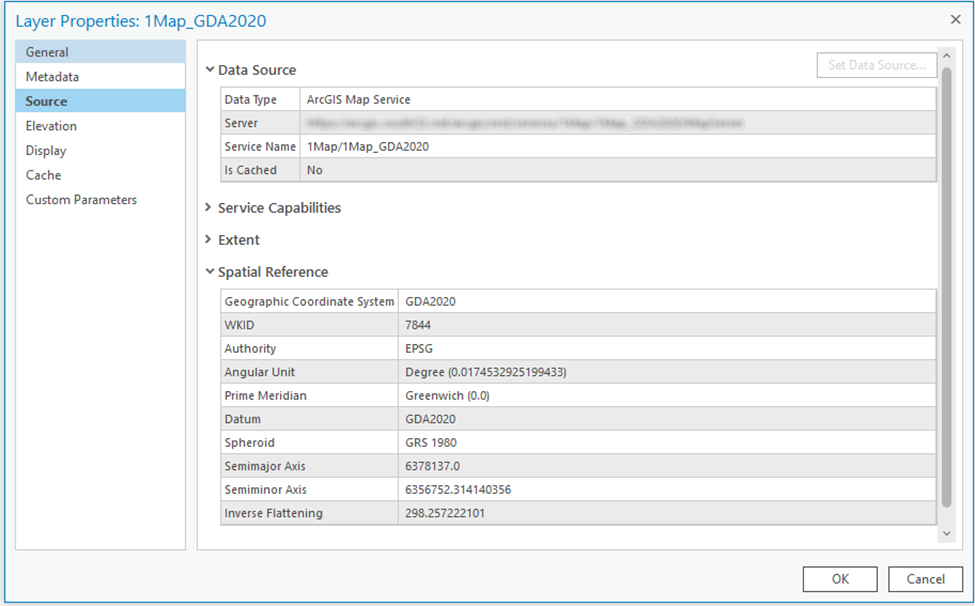This screenshot has height=606, width=975.
Task: Open the Metadata tab
Action: (100, 76)
